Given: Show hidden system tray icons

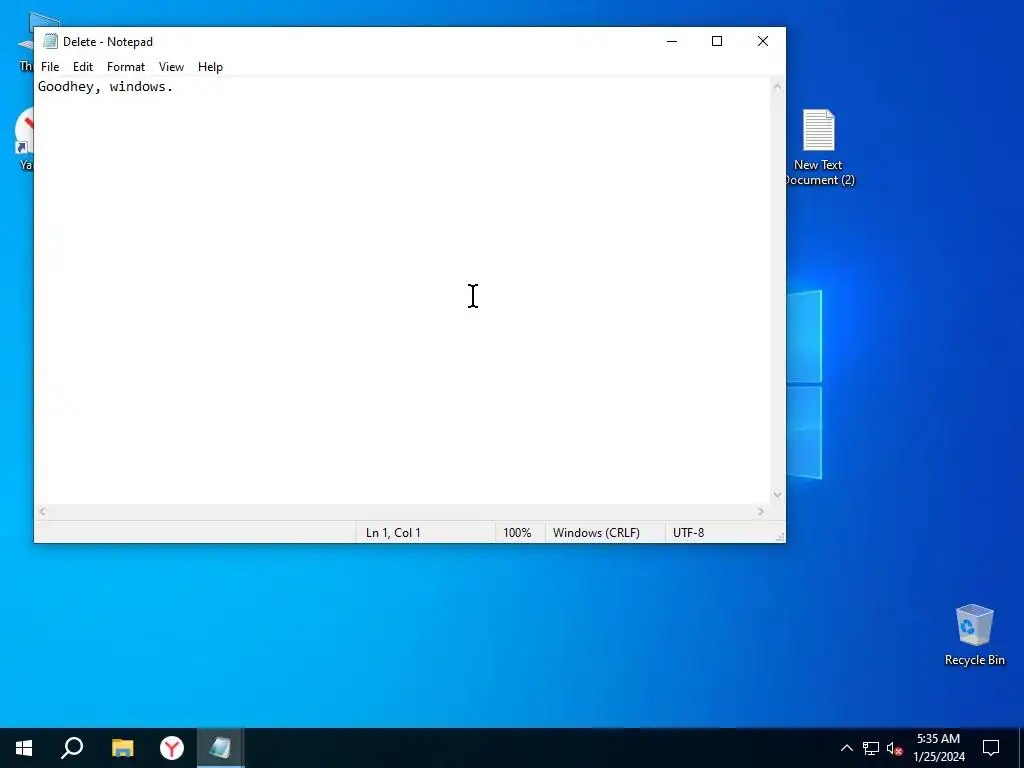Looking at the screenshot, I should [846, 748].
